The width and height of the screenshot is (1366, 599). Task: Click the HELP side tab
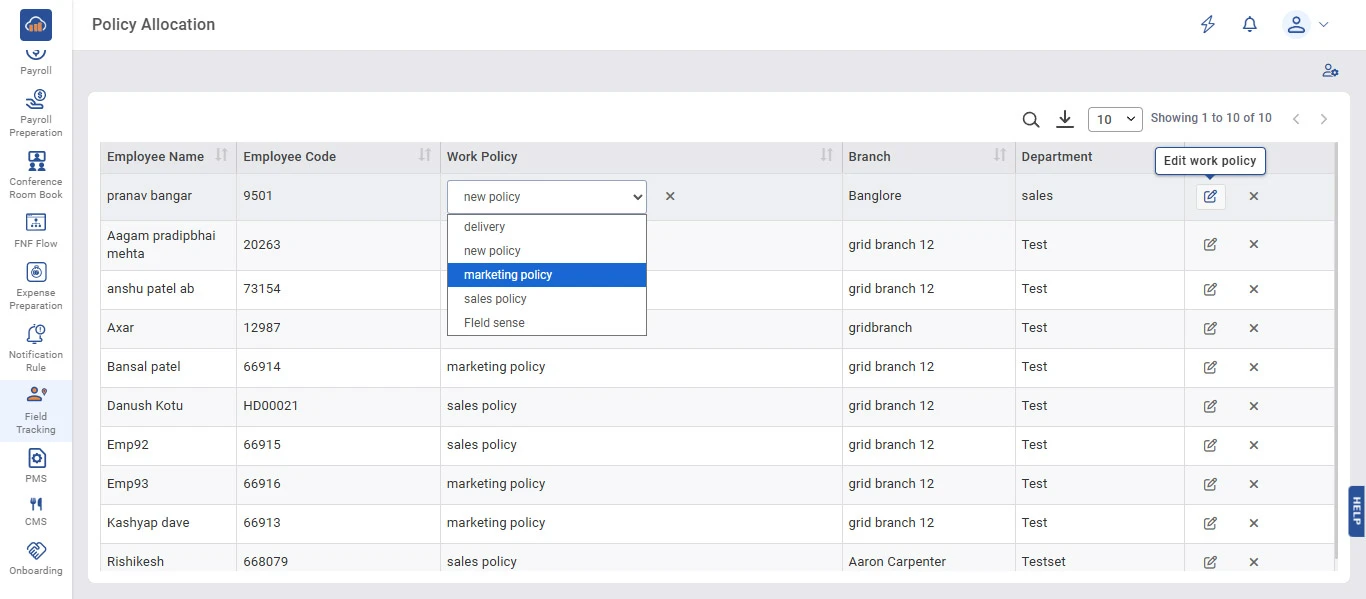tap(1356, 512)
